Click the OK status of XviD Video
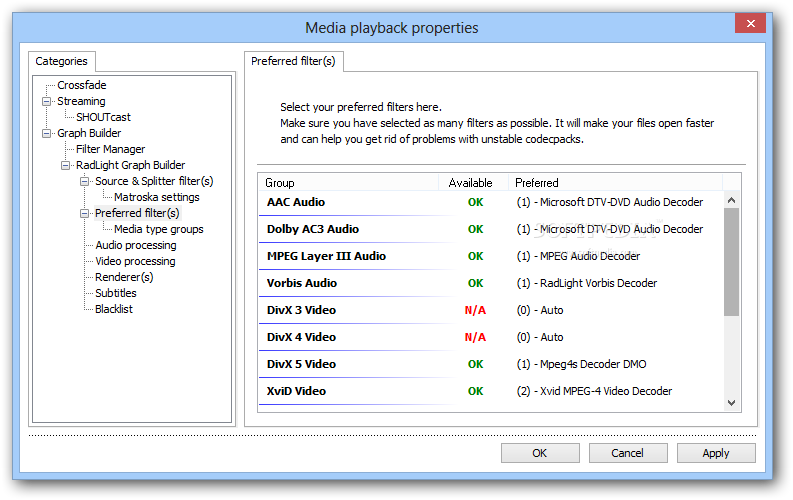The width and height of the screenshot is (793, 500). (x=475, y=391)
